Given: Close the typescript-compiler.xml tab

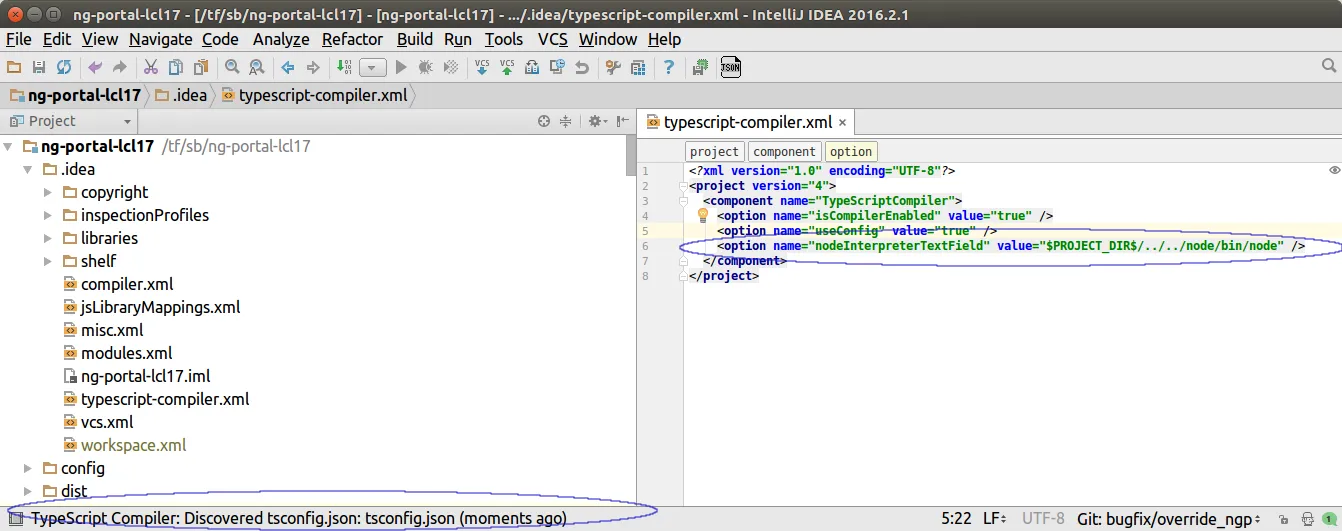Looking at the screenshot, I should 842,123.
